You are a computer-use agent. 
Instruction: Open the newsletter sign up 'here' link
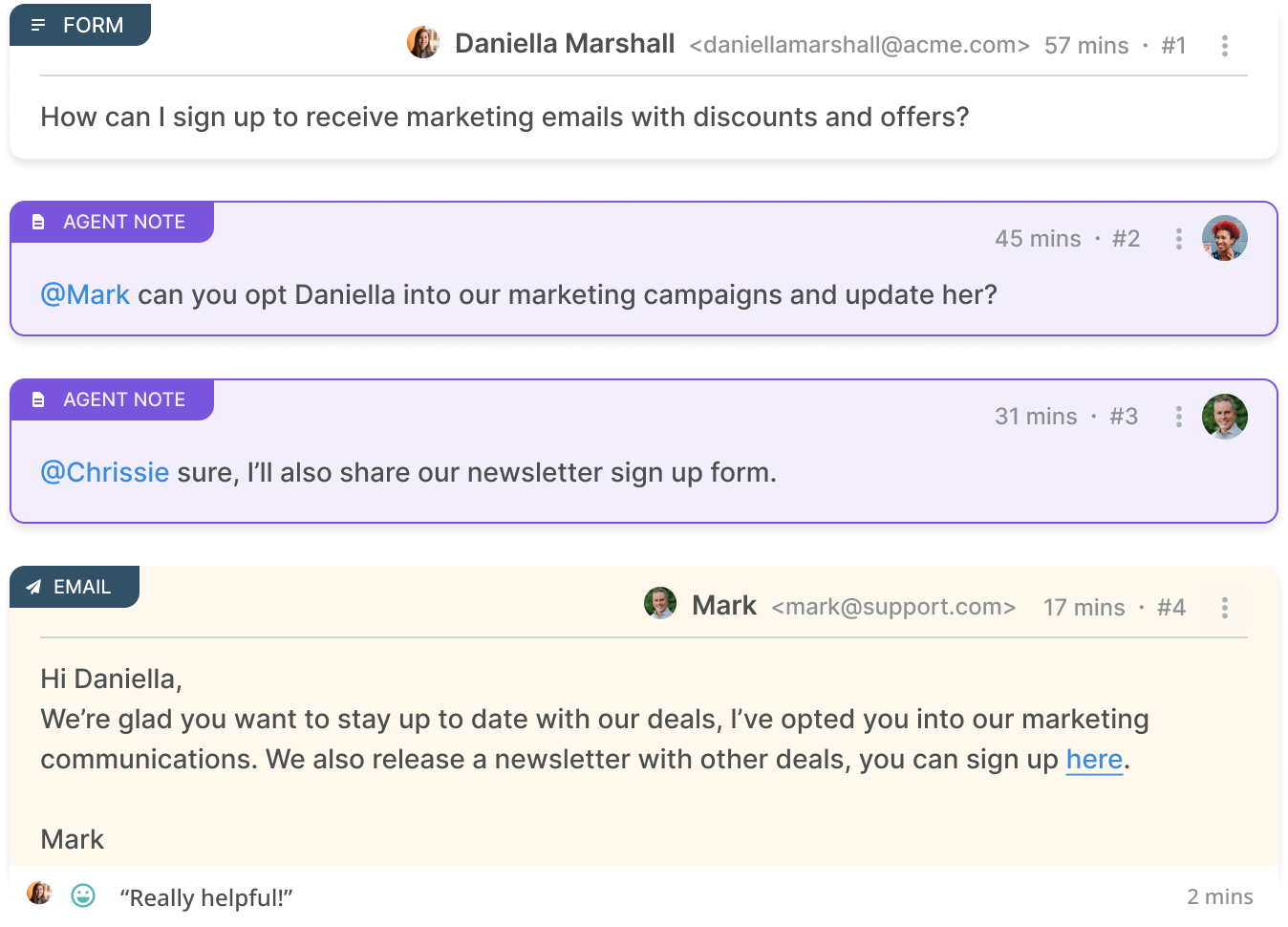tap(1094, 760)
